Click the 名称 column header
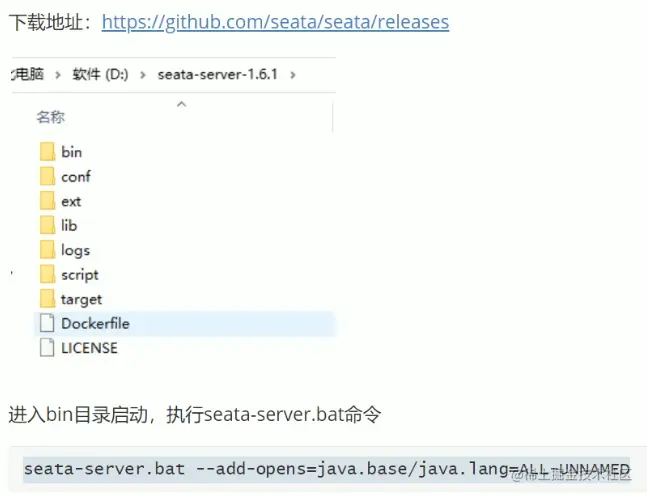Image resolution: width=647 pixels, height=497 pixels. [50, 117]
